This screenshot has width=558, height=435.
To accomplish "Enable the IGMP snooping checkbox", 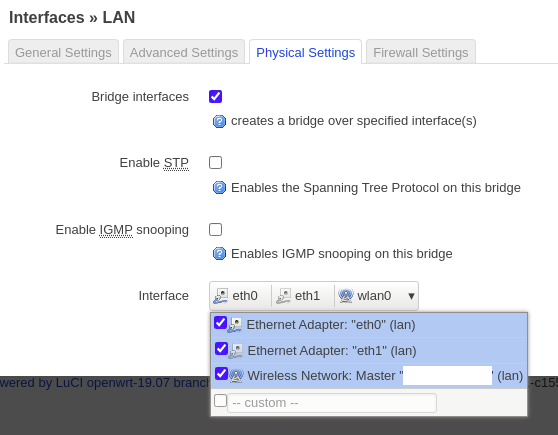I will click(x=215, y=230).
